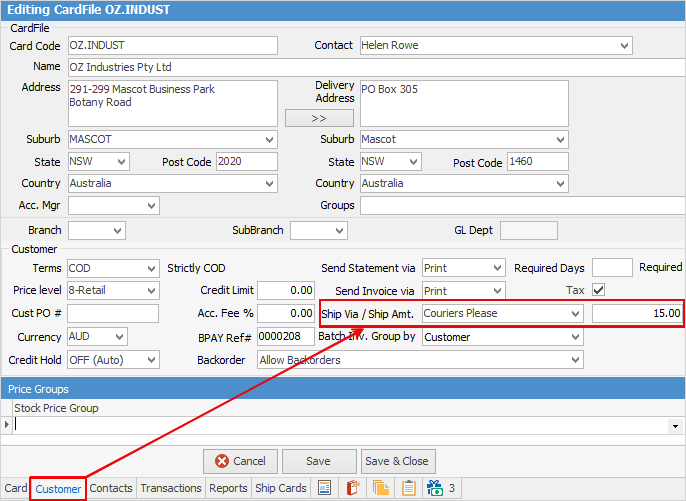The image size is (686, 501).
Task: Click the Address text box
Action: click(173, 103)
